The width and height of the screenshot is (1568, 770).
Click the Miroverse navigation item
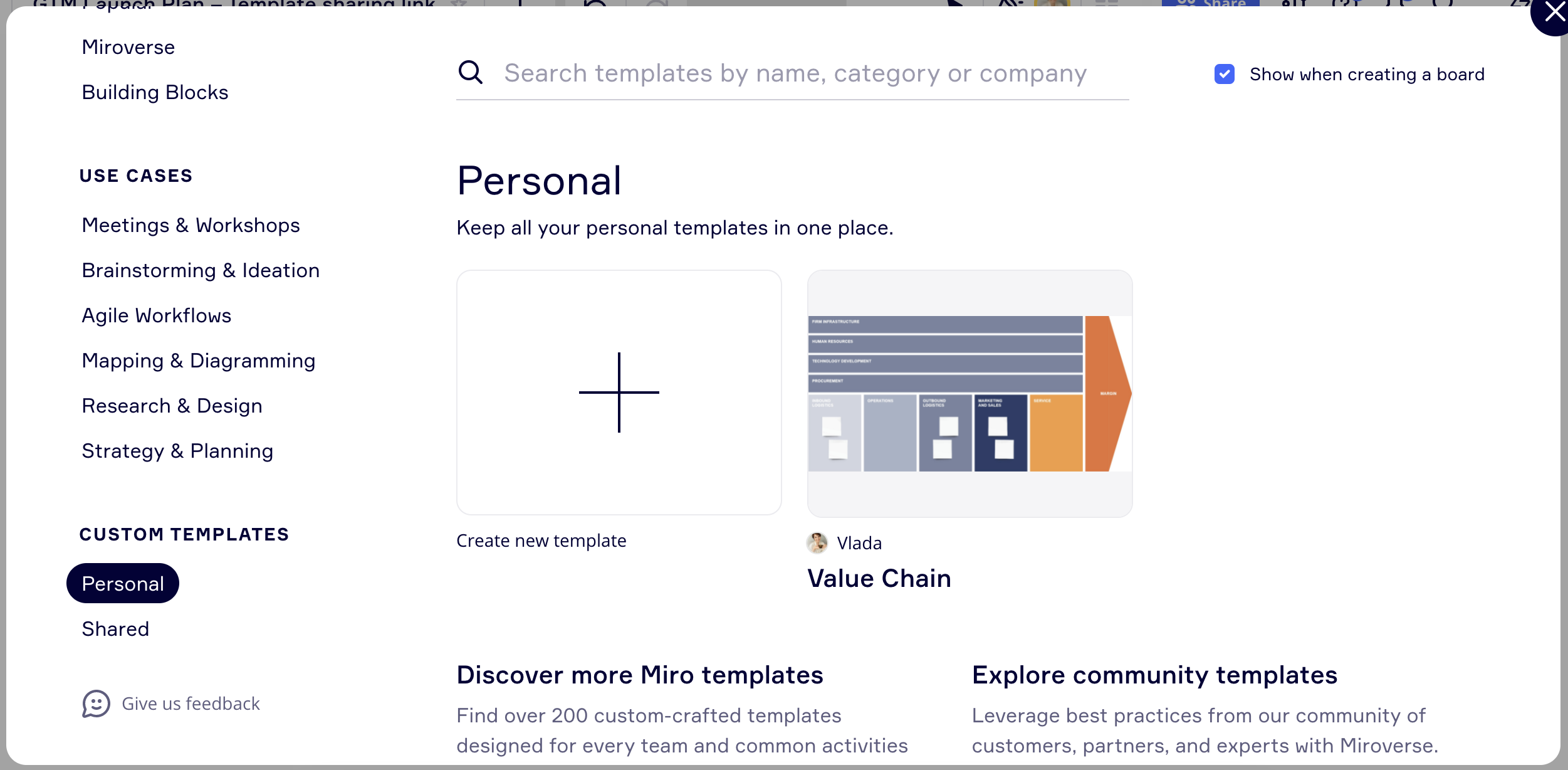pyautogui.click(x=128, y=47)
